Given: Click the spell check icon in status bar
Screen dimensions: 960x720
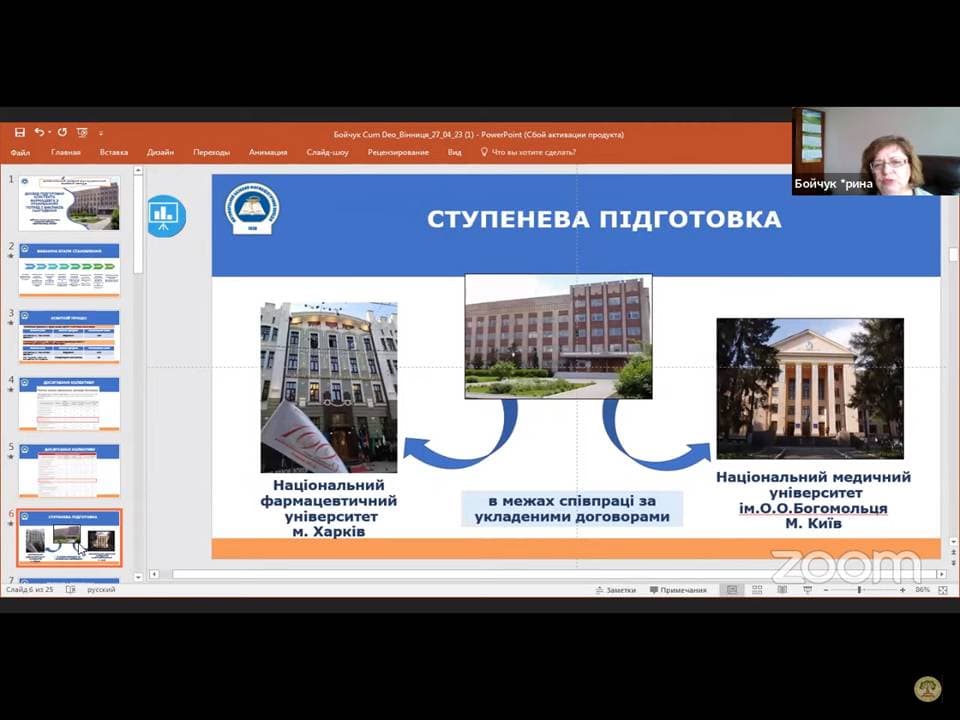Looking at the screenshot, I should (70, 590).
